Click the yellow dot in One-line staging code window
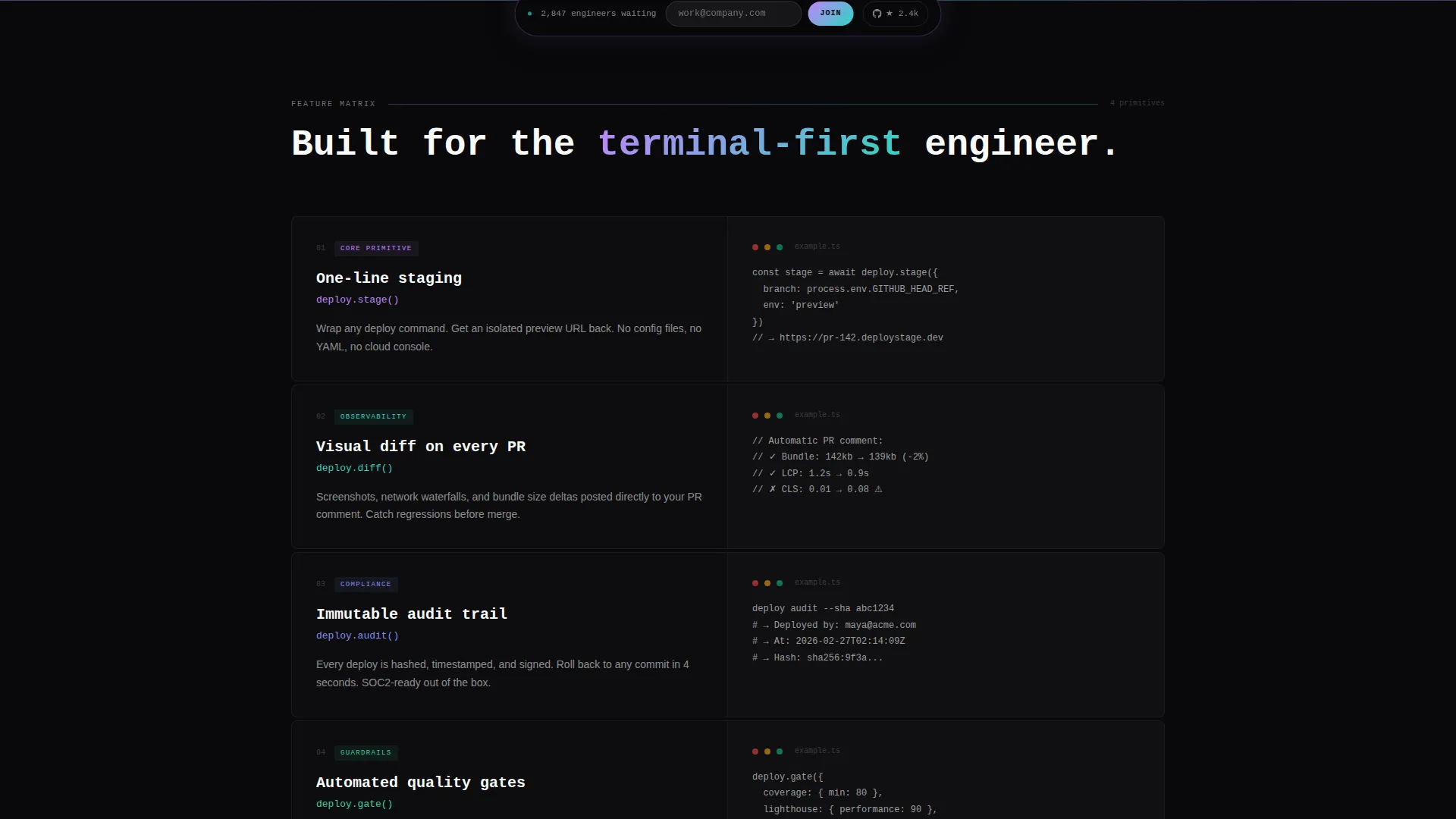 coord(767,247)
